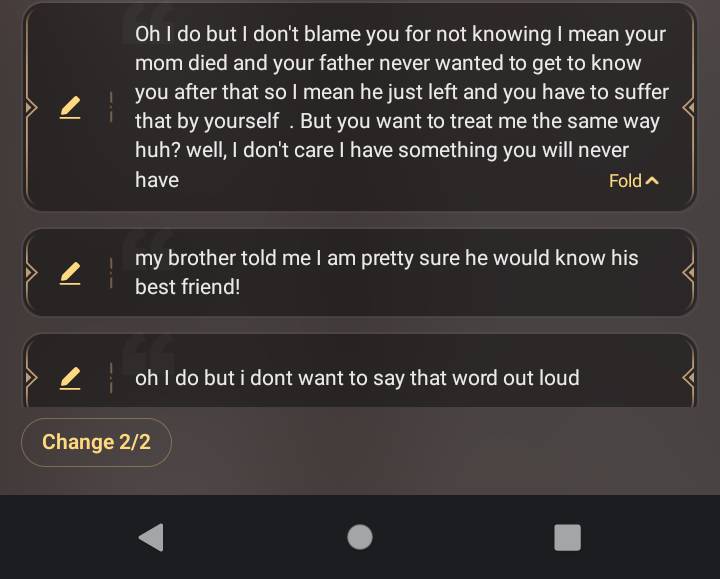Image resolution: width=720 pixels, height=579 pixels.
Task: Fold the long expanded message
Action: click(634, 181)
